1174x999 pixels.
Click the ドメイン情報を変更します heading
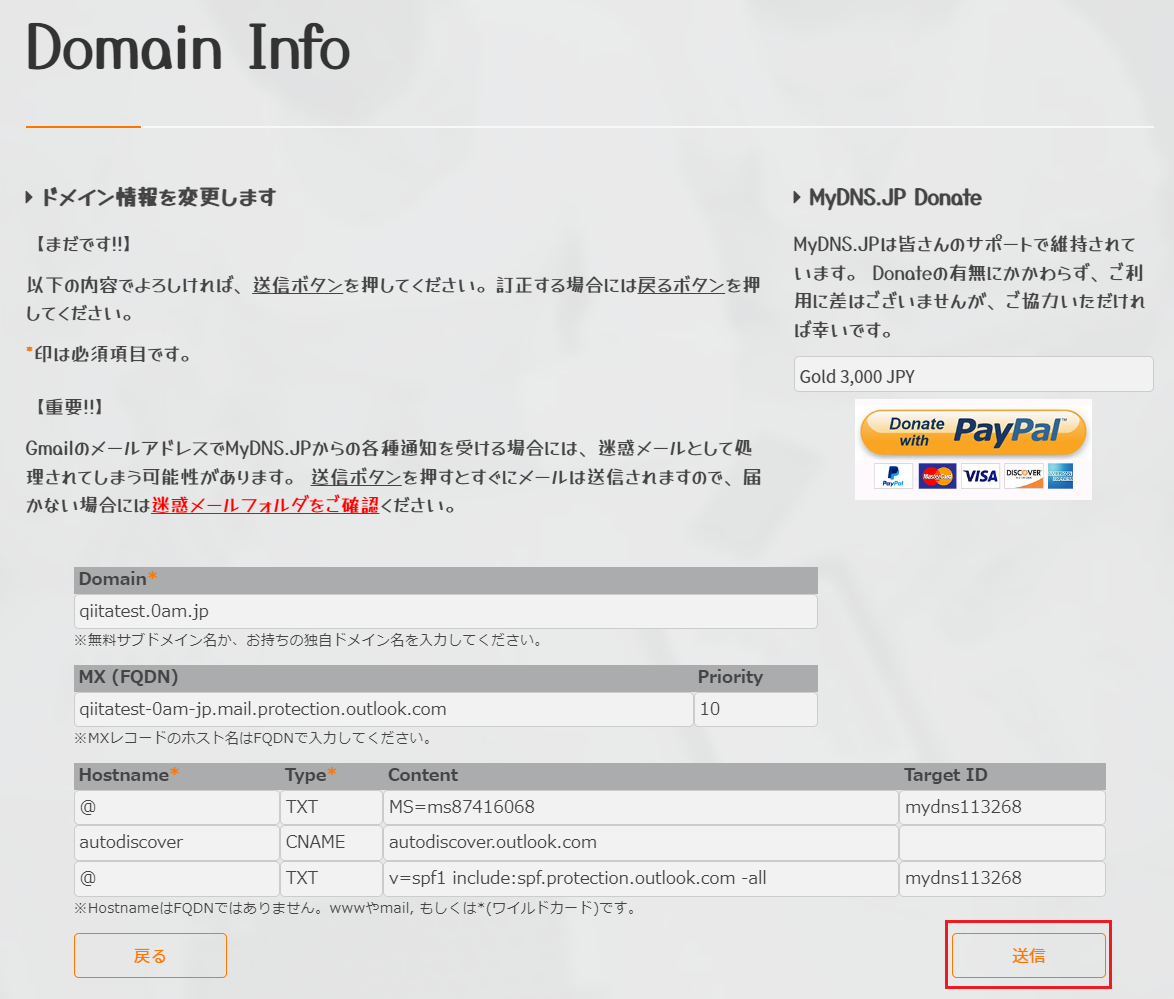point(157,197)
